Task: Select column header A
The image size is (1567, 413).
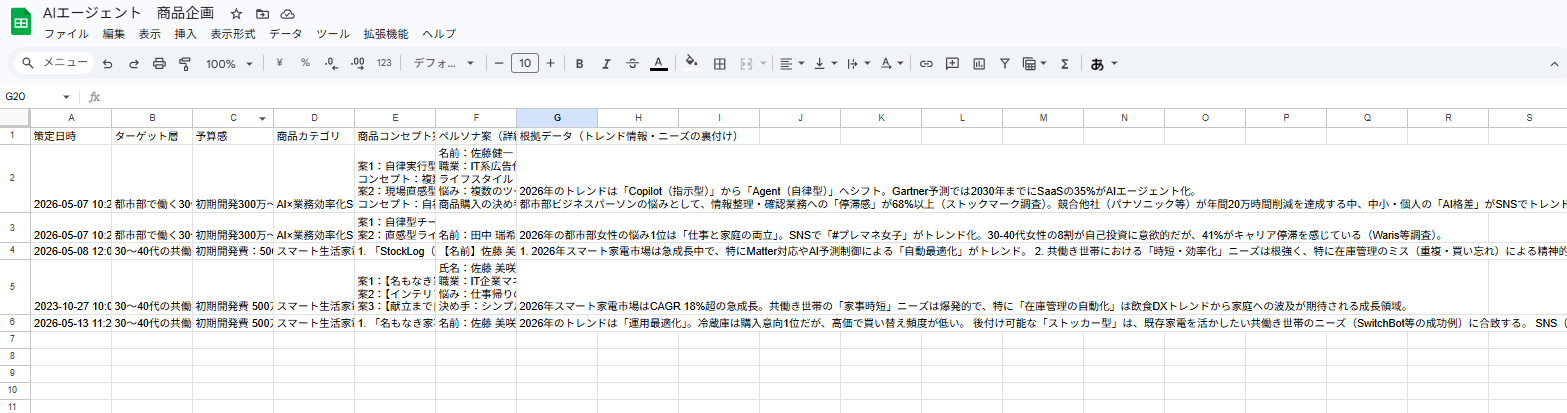Action: pyautogui.click(x=71, y=118)
